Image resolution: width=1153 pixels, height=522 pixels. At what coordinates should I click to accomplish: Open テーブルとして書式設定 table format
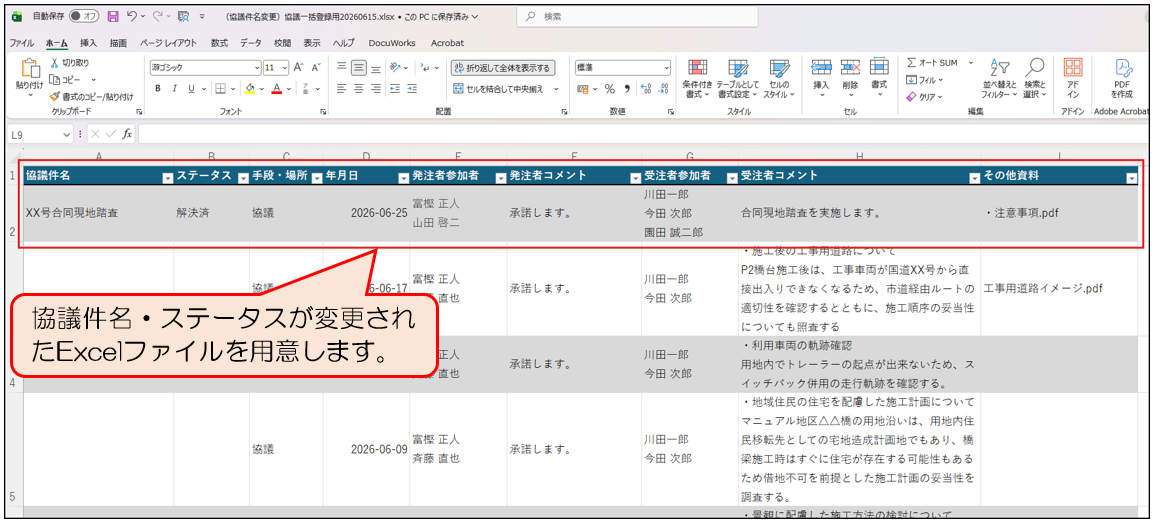click(738, 79)
